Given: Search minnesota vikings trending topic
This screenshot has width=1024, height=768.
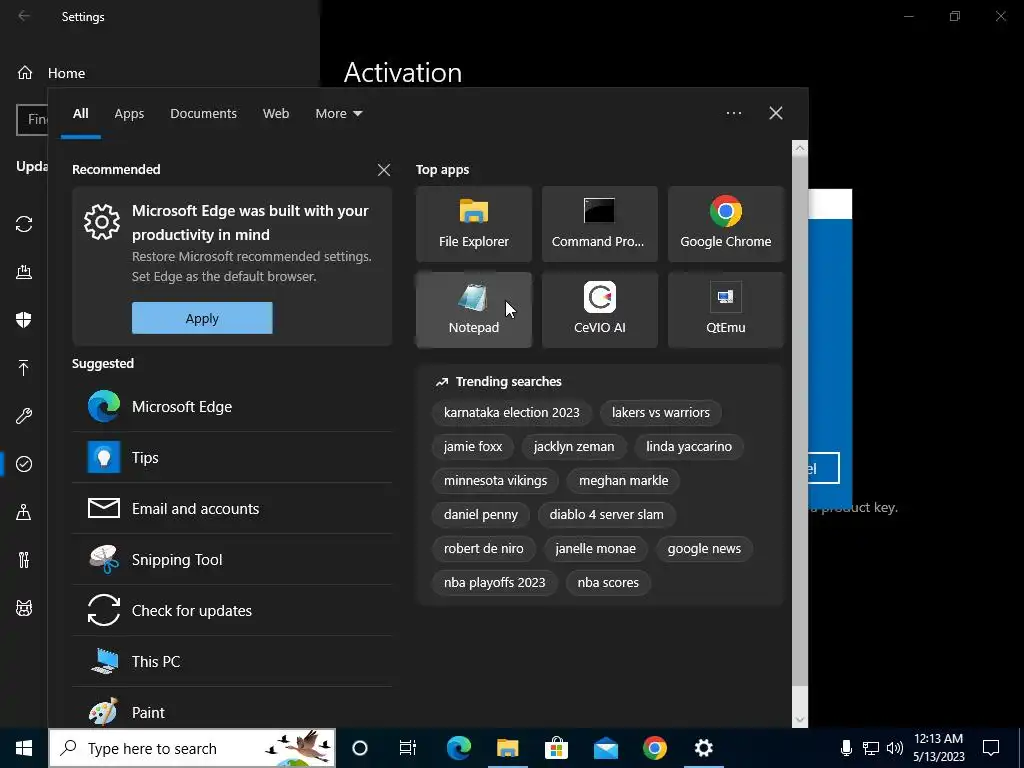Looking at the screenshot, I should click(x=496, y=481).
